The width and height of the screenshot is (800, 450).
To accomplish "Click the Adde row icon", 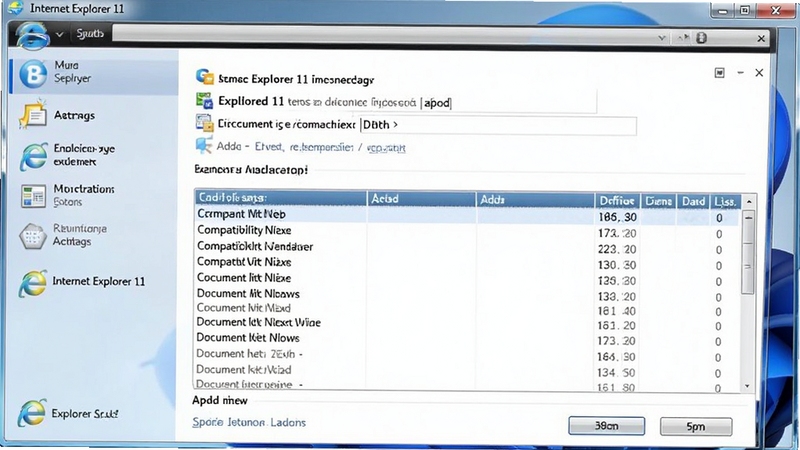I will pyautogui.click(x=204, y=145).
